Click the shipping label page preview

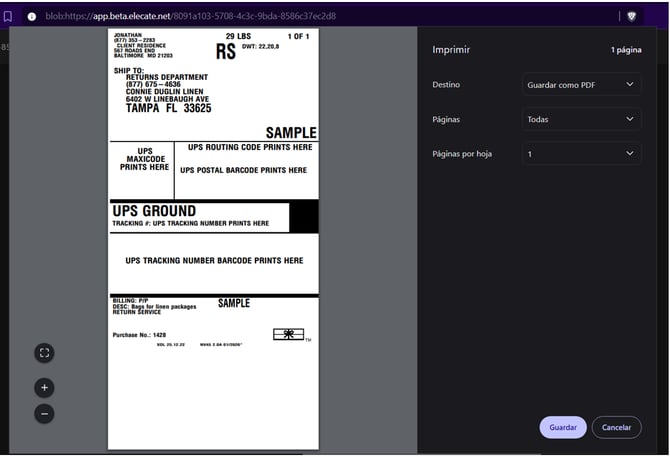pos(213,238)
